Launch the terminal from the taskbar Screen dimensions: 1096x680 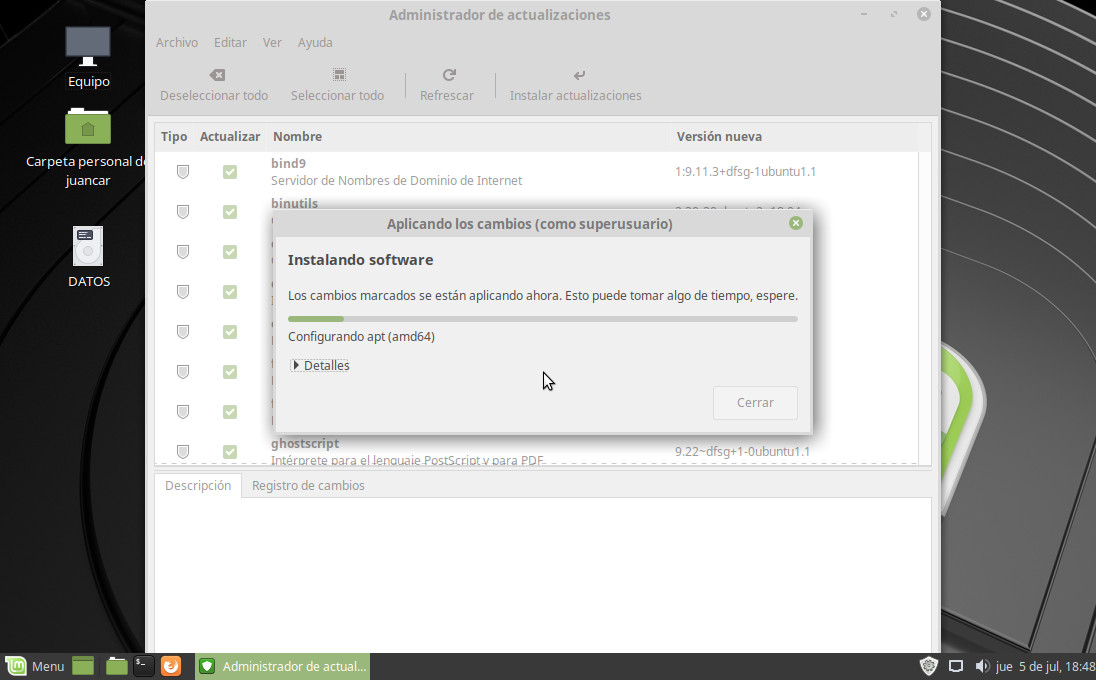click(144, 666)
